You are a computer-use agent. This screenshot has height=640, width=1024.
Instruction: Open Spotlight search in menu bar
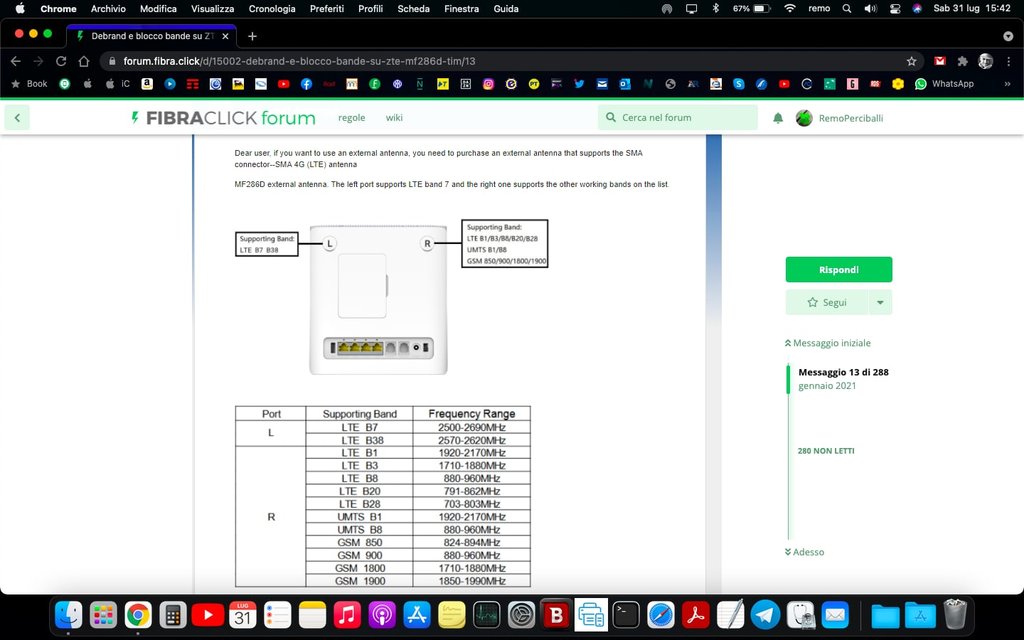pos(847,8)
